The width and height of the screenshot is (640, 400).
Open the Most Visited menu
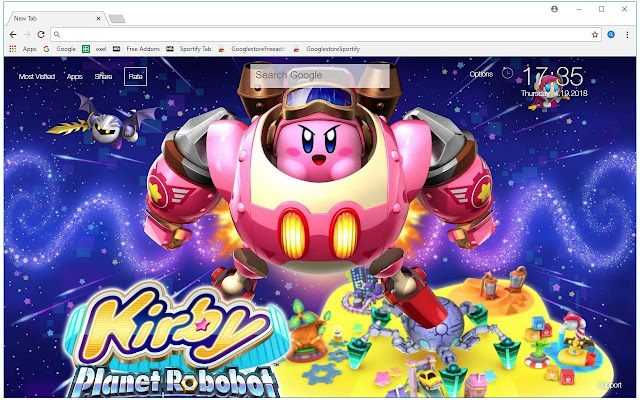(37, 76)
